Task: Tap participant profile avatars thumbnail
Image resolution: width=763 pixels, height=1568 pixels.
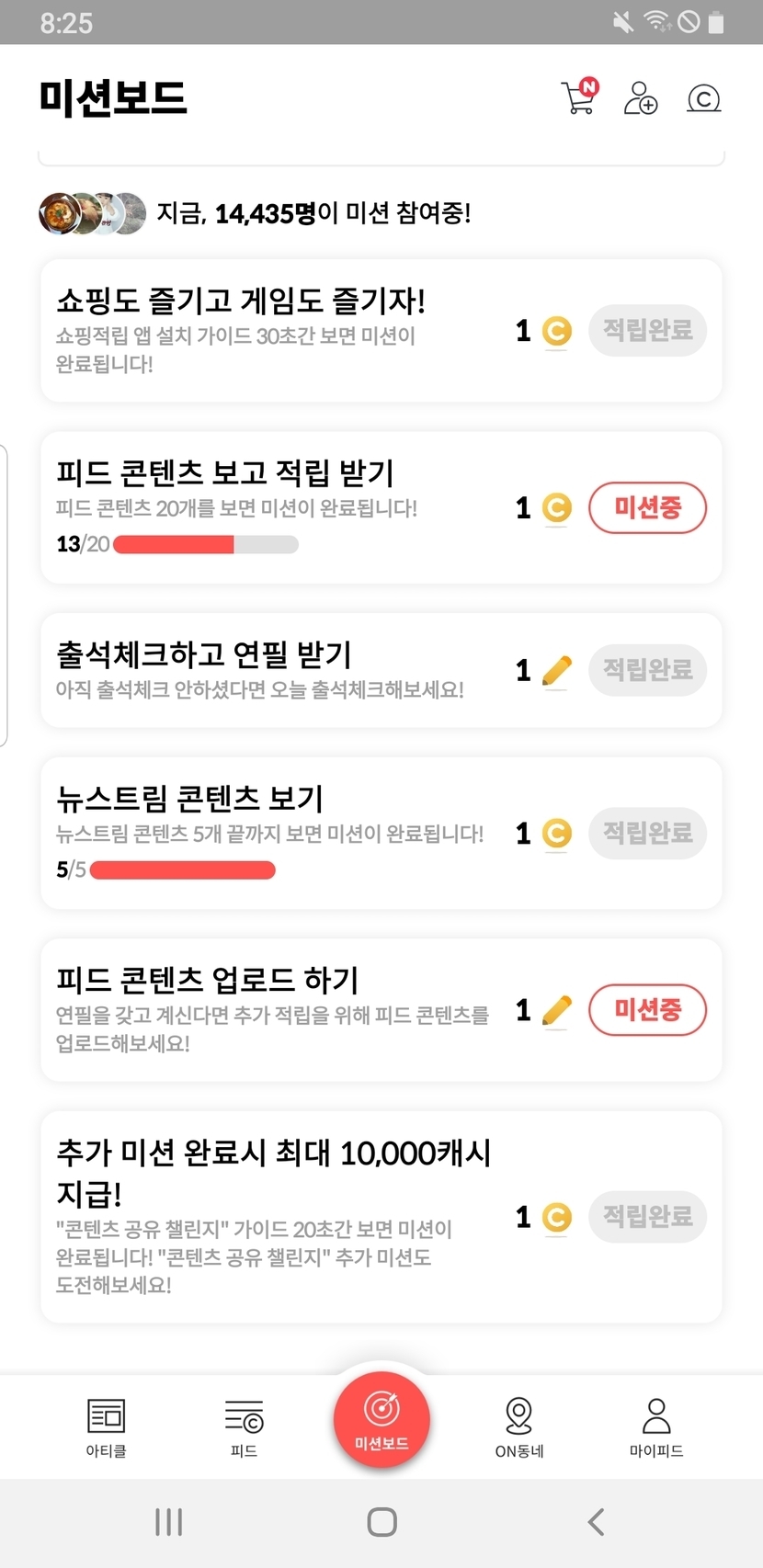Action: (x=92, y=213)
